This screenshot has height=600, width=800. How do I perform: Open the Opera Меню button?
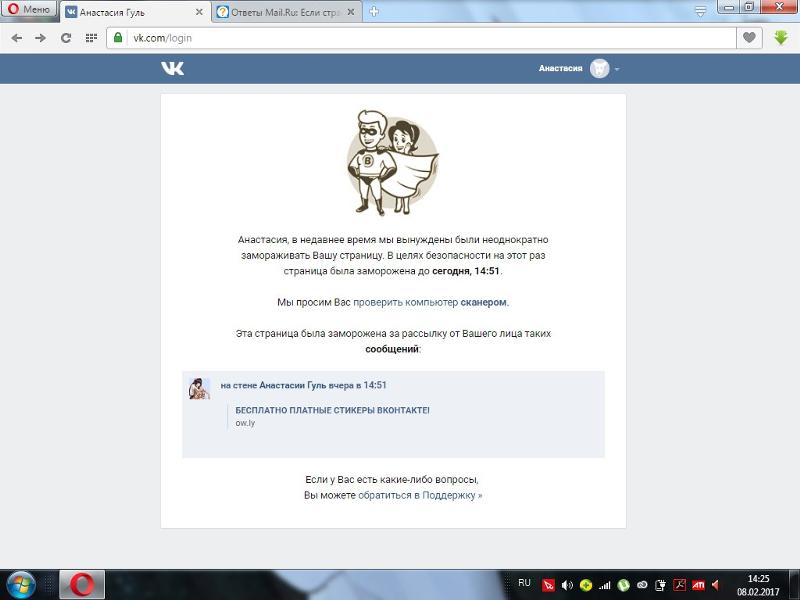29,11
